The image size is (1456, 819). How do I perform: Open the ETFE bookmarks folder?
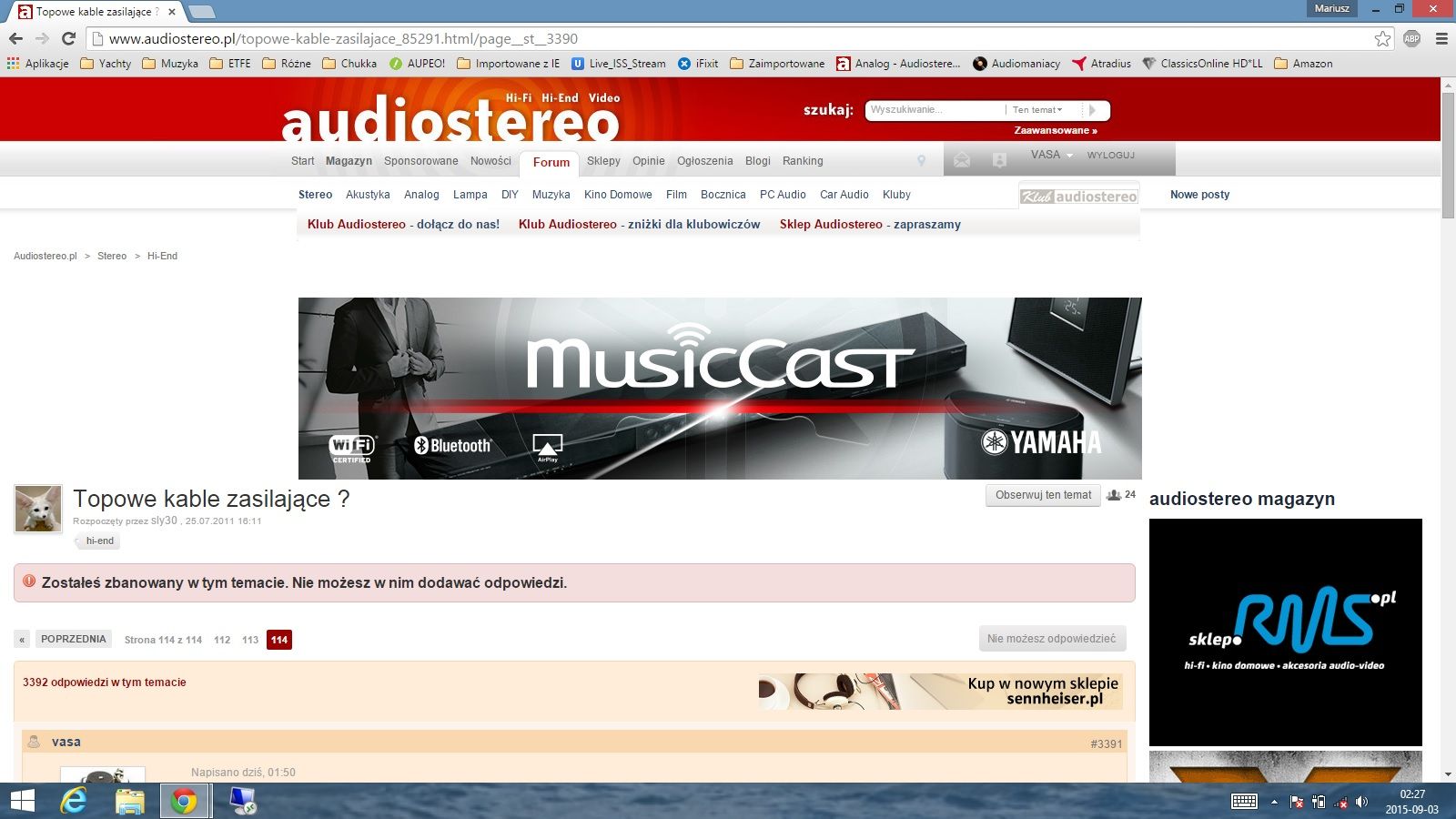(x=230, y=64)
